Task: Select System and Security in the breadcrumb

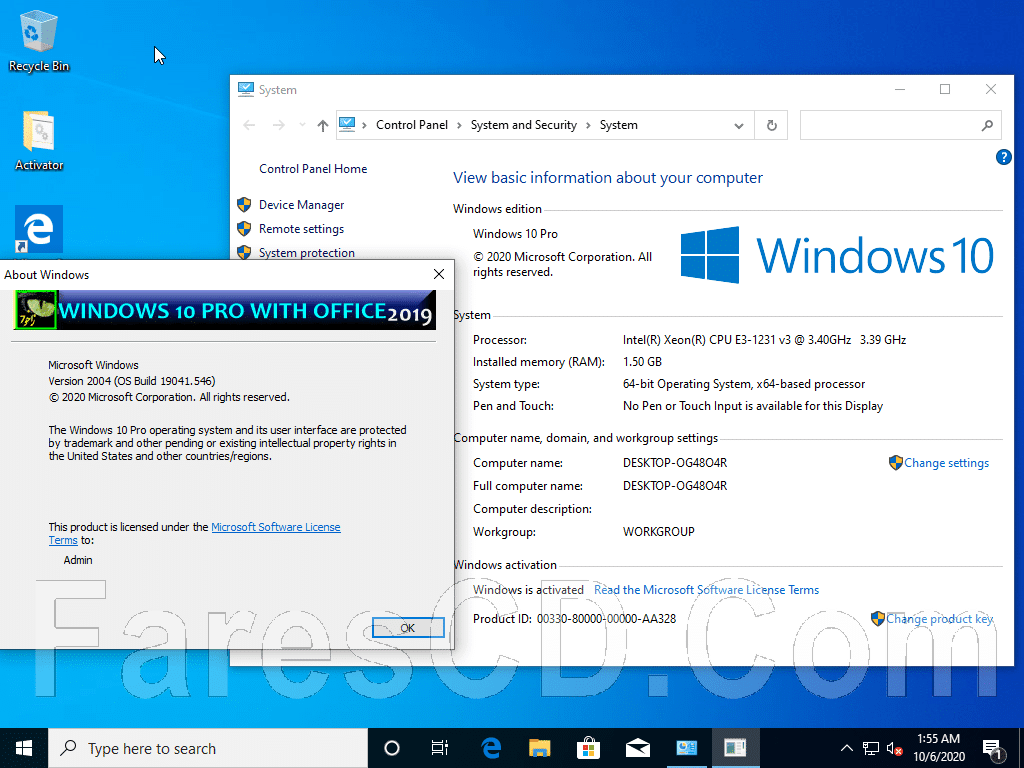Action: pyautogui.click(x=524, y=125)
